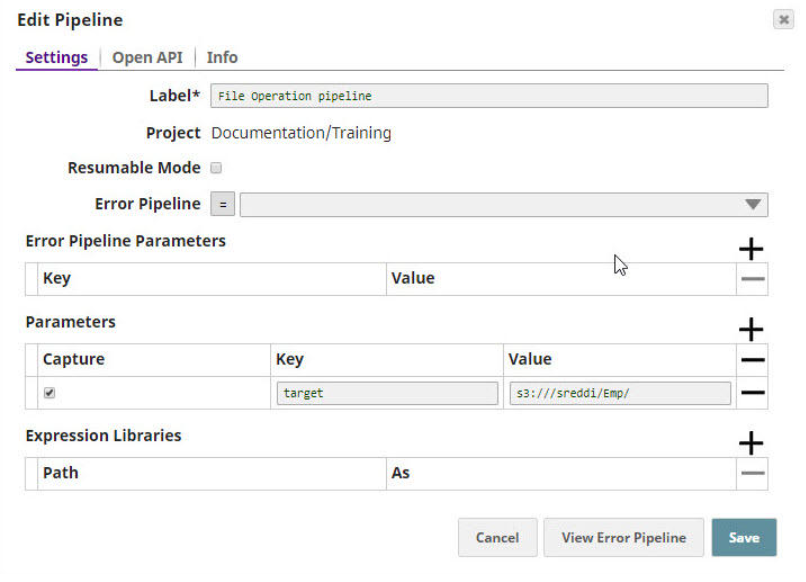Uncheck Capture for the target parameter
Viewport: 806px width, 582px height.
coord(49,393)
